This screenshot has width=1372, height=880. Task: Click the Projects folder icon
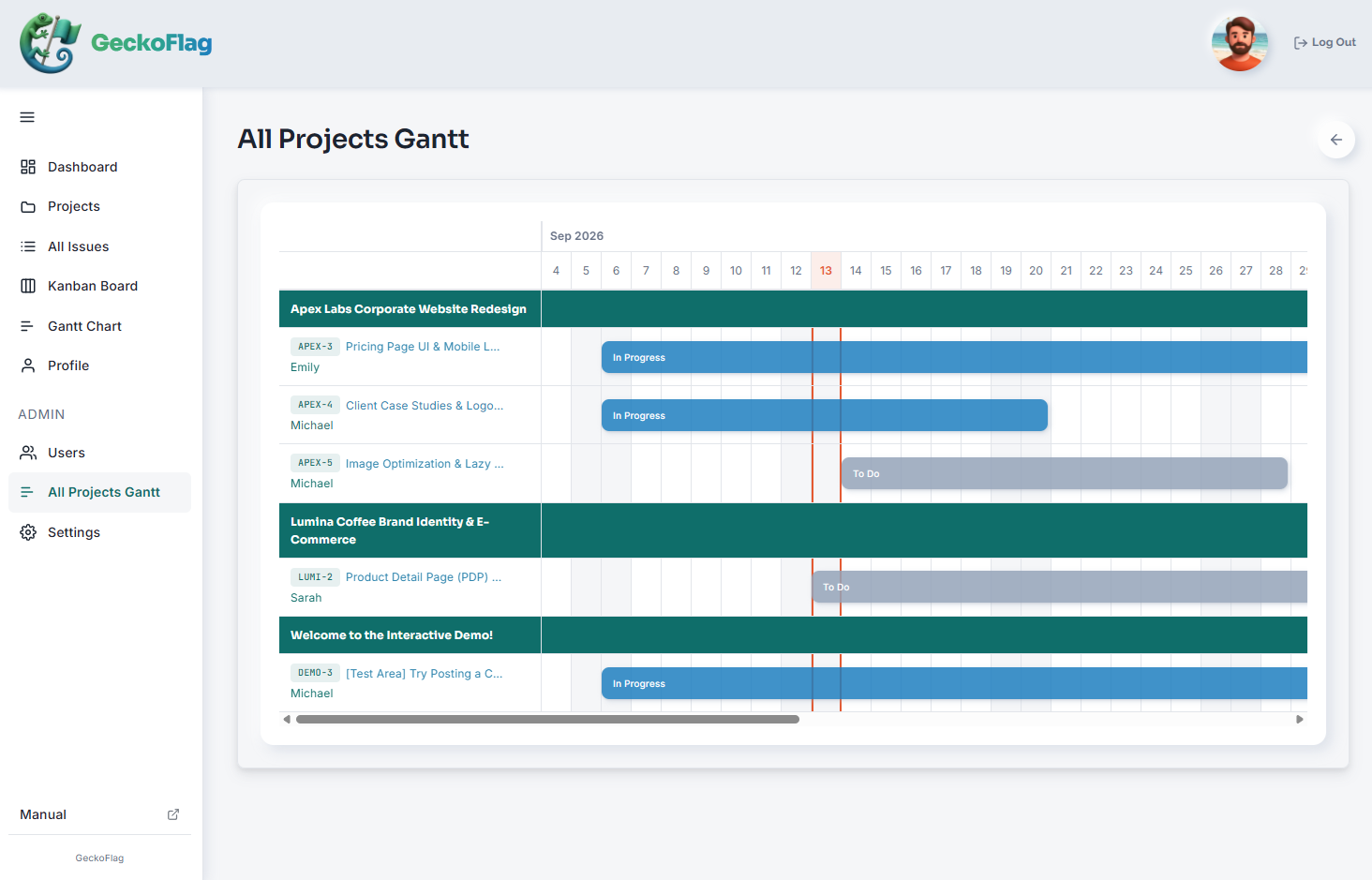(28, 206)
